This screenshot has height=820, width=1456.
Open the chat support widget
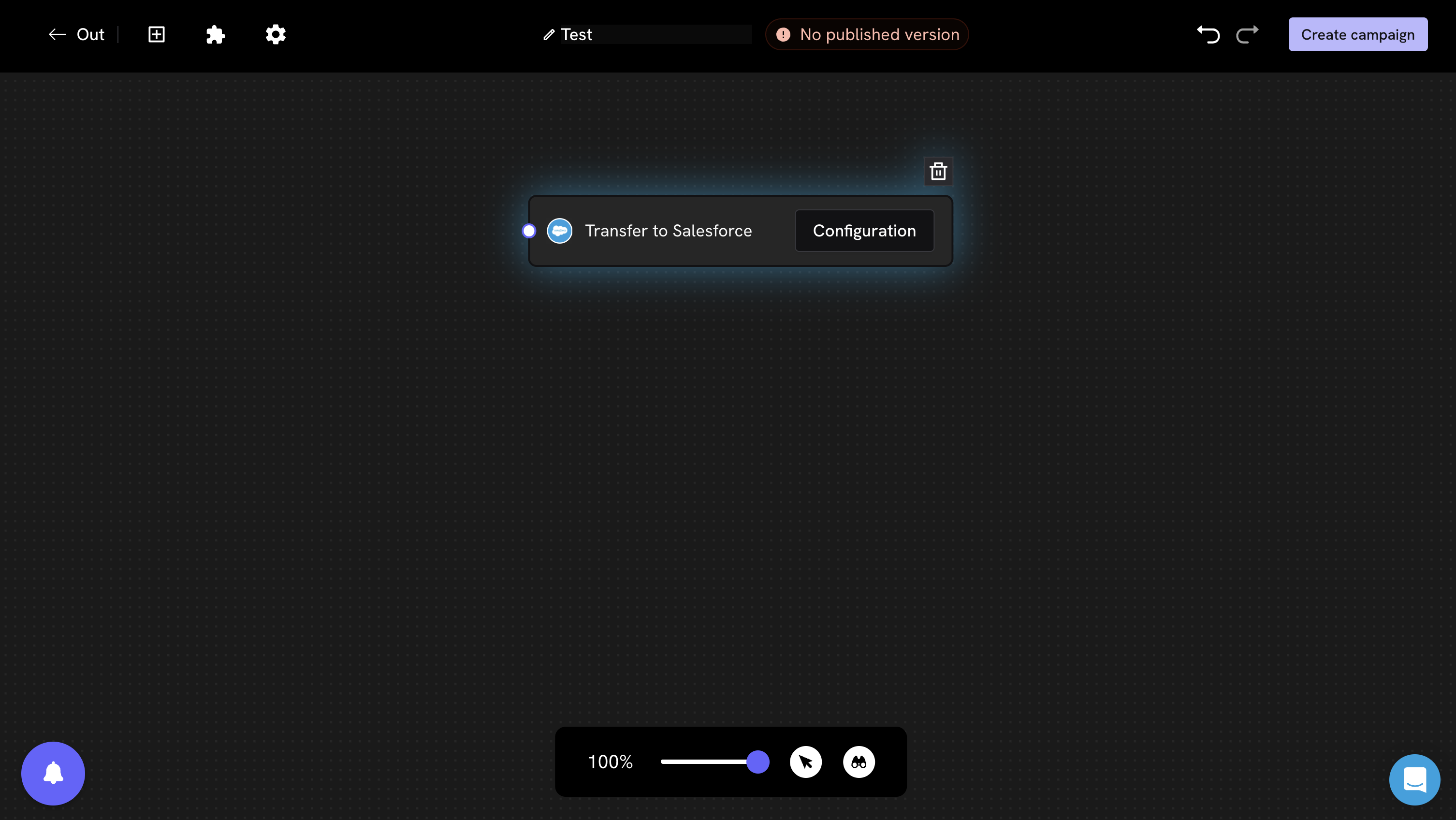click(x=1415, y=780)
